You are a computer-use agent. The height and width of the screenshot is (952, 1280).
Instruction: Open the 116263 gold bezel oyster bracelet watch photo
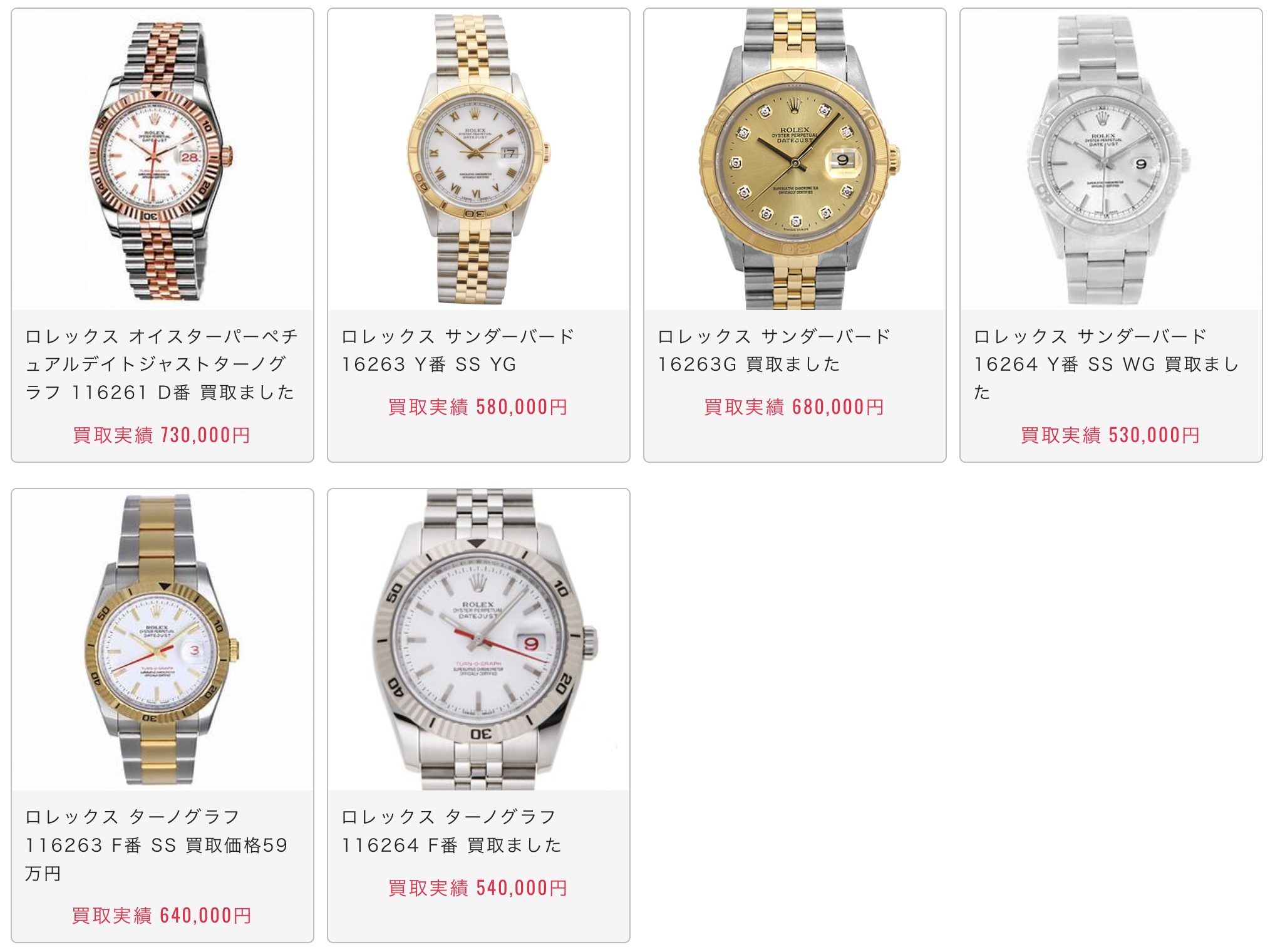pos(162,640)
